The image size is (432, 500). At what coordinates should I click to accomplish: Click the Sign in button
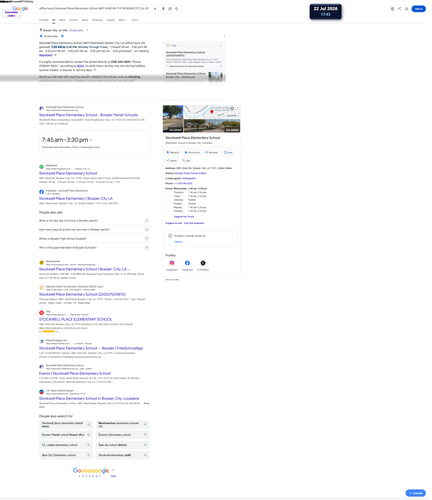pyautogui.click(x=418, y=9)
